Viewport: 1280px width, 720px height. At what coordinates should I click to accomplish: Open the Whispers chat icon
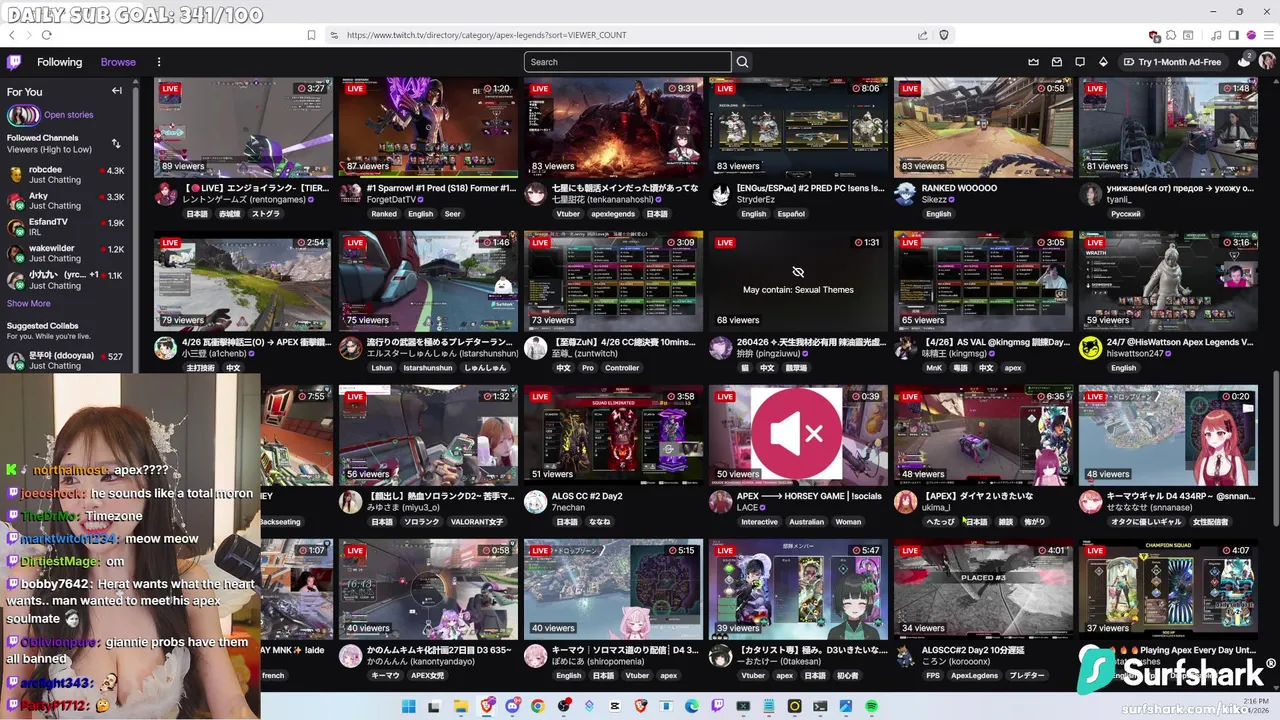point(1080,62)
